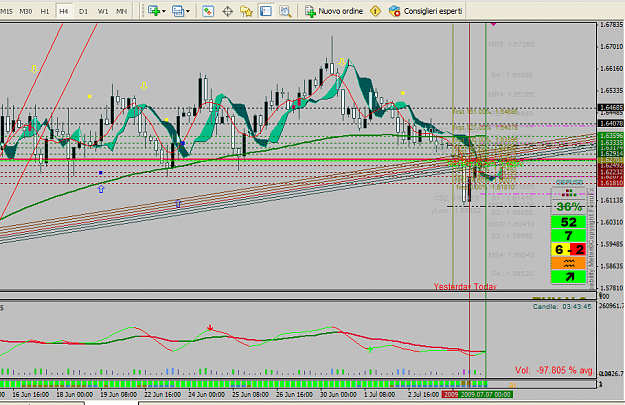The image size is (625, 405).
Task: Activate the D1 timeframe button
Action: (83, 11)
